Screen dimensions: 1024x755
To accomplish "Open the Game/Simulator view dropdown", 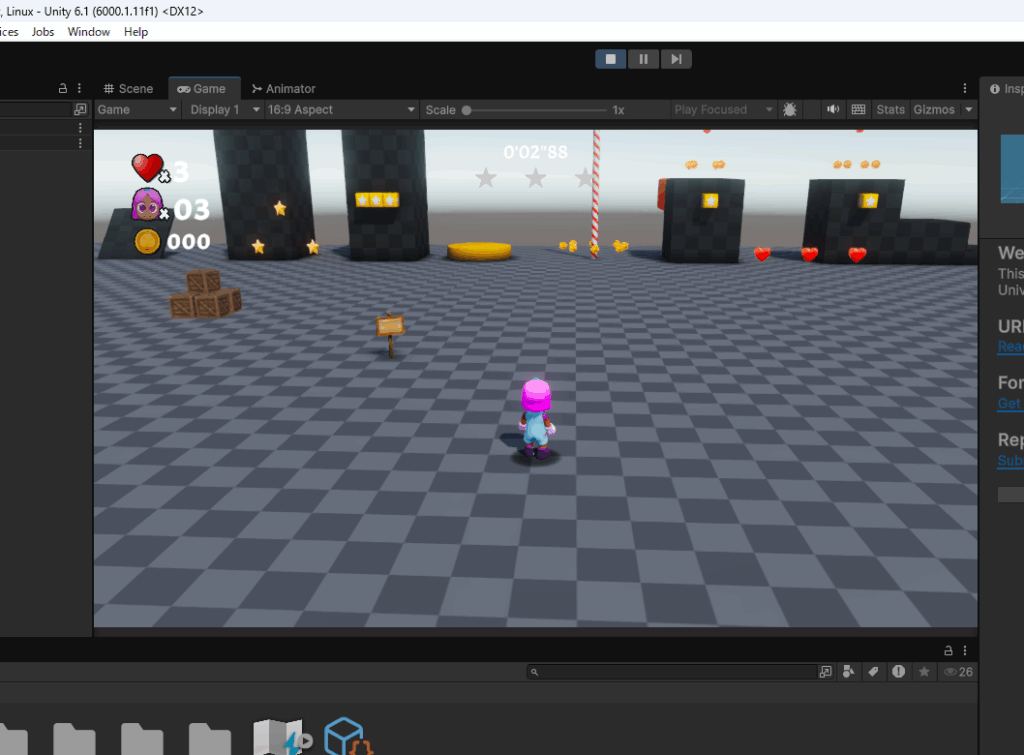I will (x=137, y=110).
